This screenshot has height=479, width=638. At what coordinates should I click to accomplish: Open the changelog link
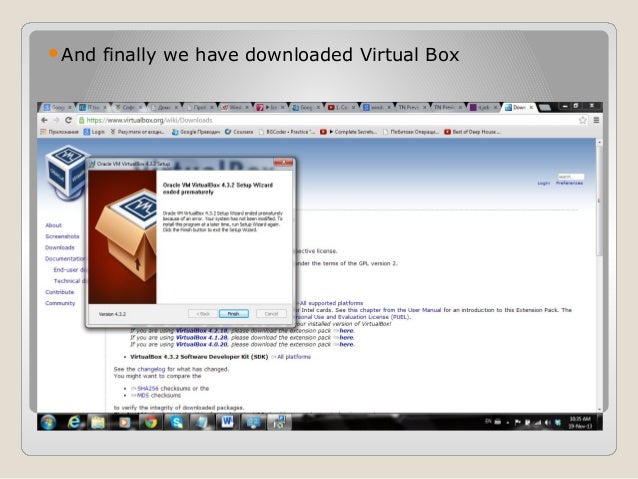151,369
